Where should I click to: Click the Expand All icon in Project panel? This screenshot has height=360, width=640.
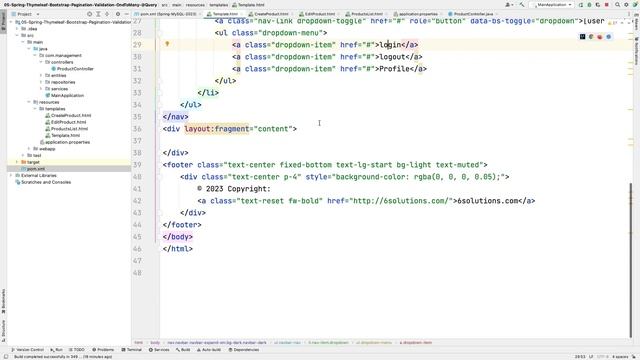98,14
